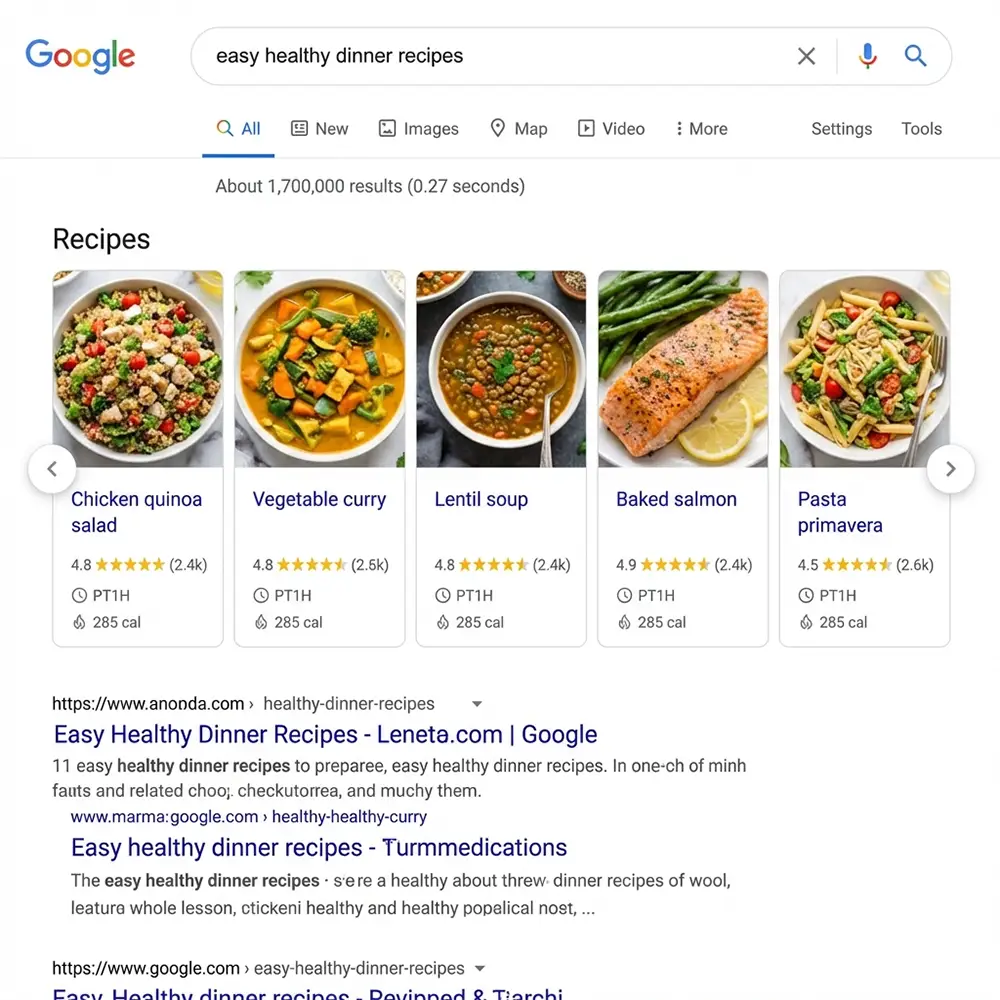
Task: Select the Images search icon tab
Action: point(386,128)
